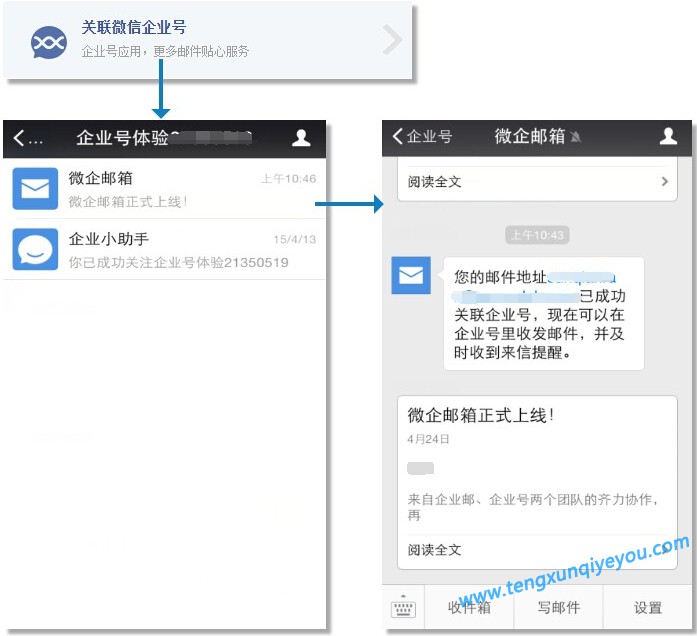
Task: Expand chevron on the top 阅读全文 row
Action: (665, 181)
